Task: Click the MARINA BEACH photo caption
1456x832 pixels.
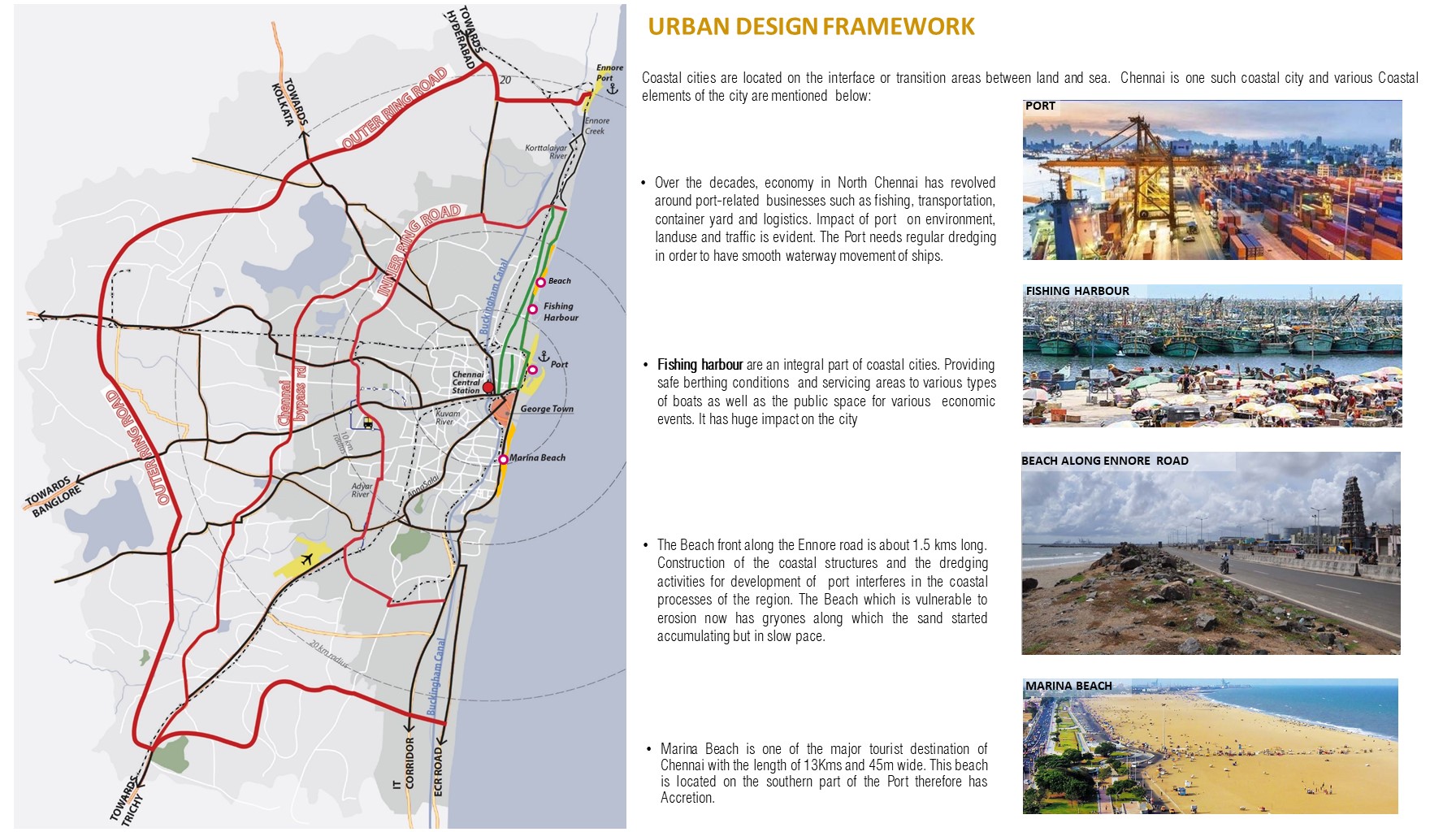Action: (1068, 686)
